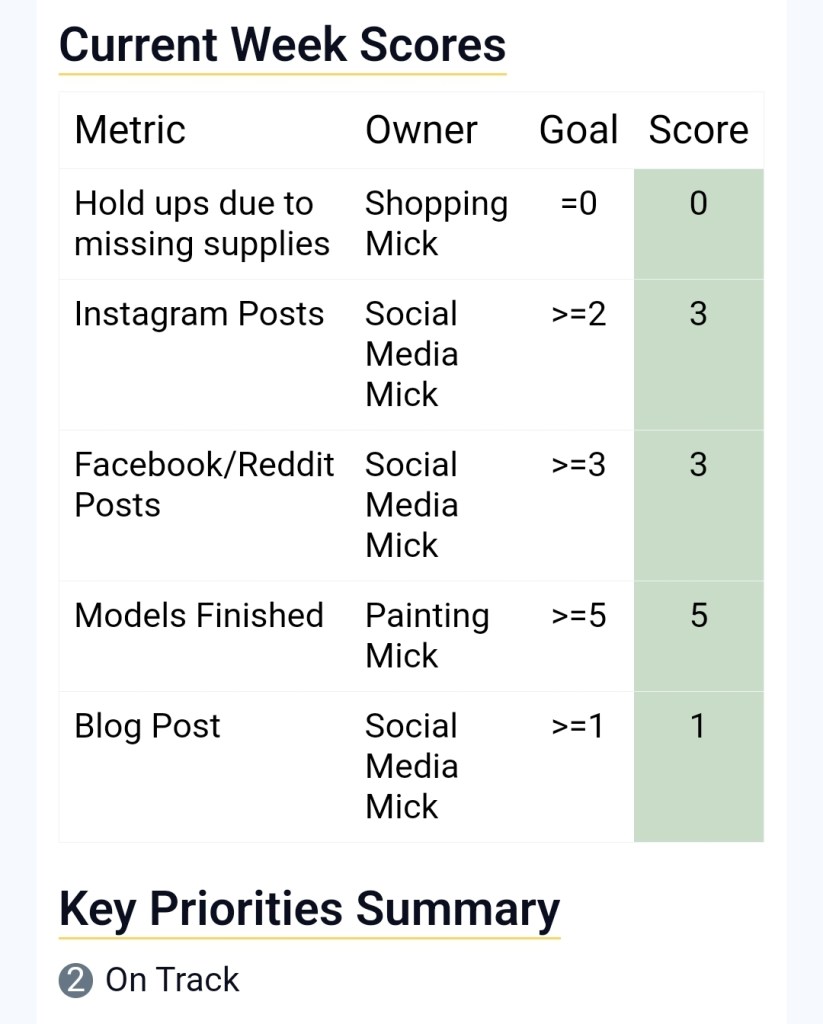Click the Shopping Mick owner cell
The width and height of the screenshot is (823, 1024).
click(x=436, y=224)
